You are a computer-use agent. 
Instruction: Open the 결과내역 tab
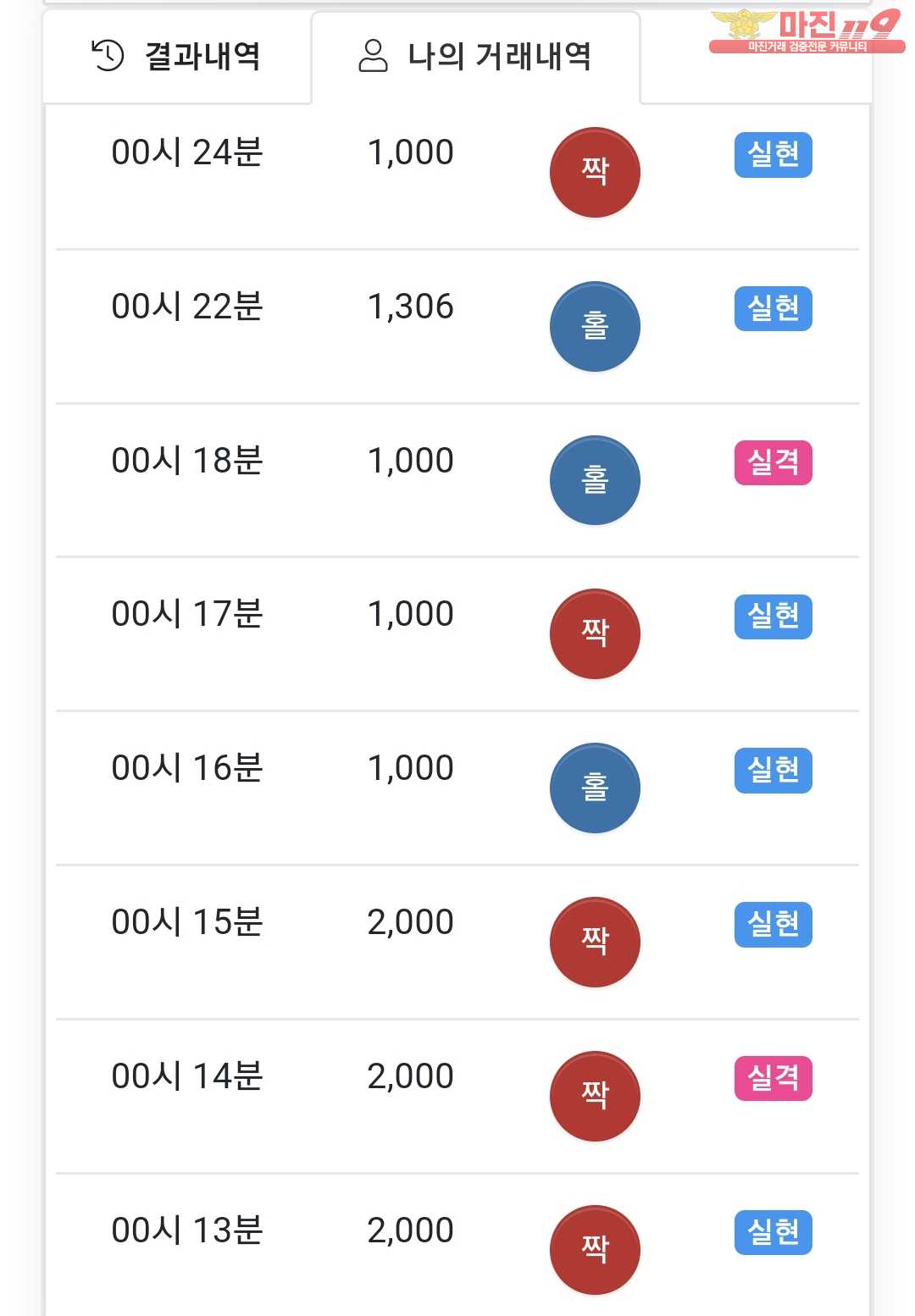coord(176,57)
